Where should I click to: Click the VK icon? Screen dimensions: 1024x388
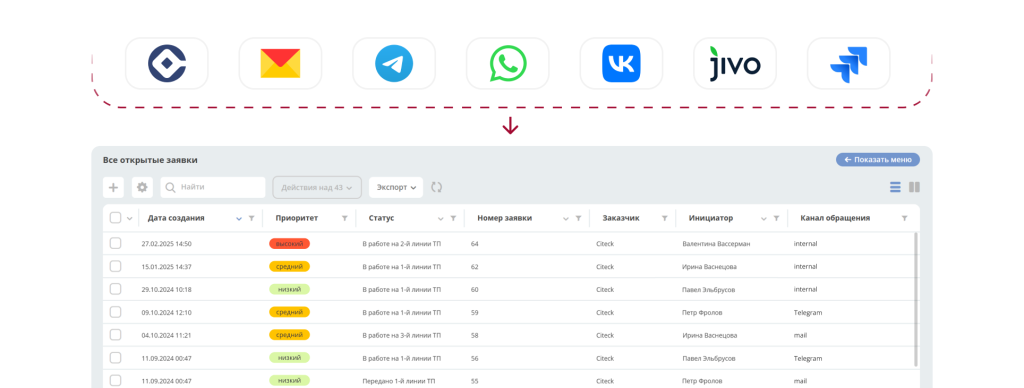tap(621, 63)
